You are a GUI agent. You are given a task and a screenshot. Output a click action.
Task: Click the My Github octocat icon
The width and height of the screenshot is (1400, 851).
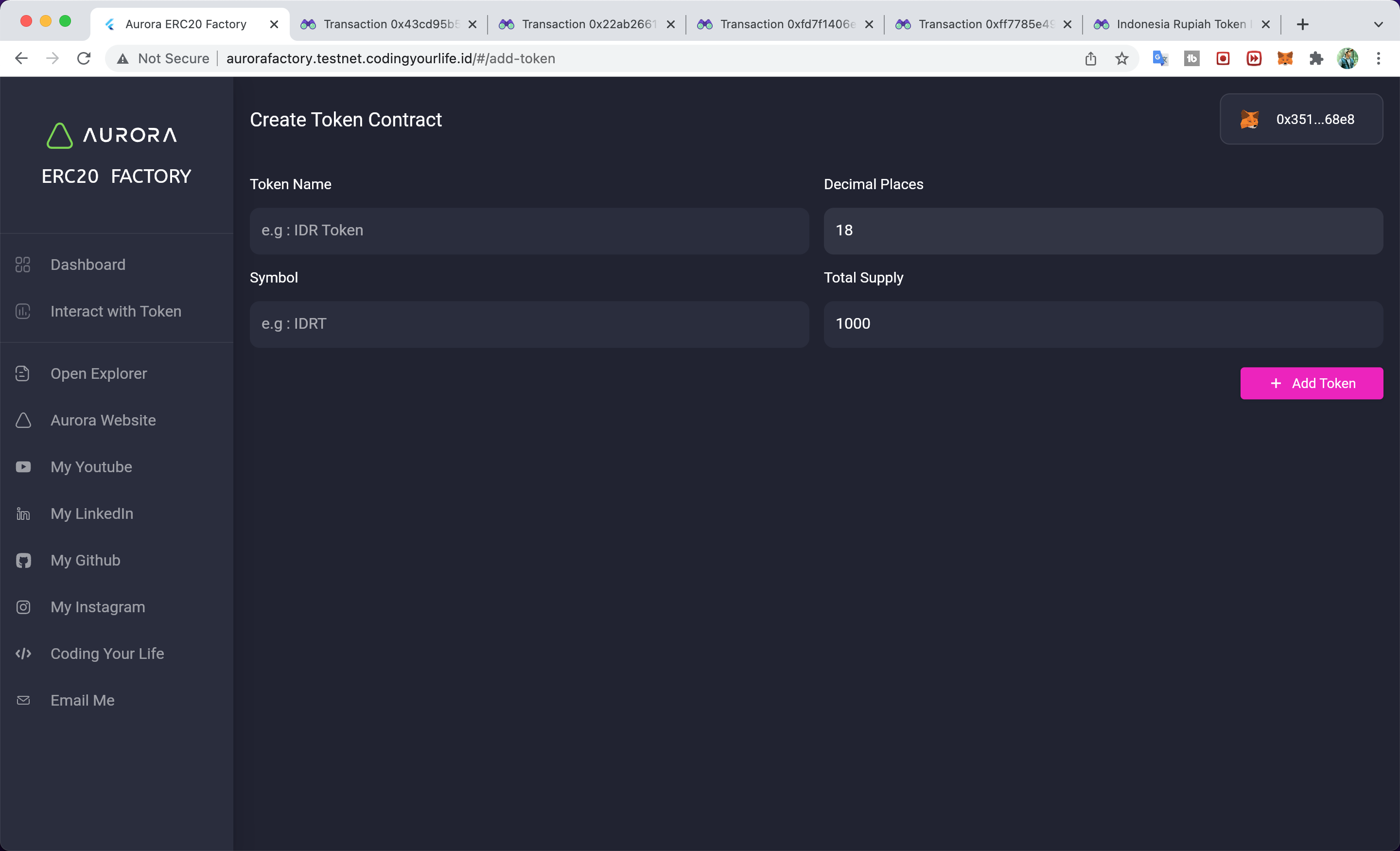(23, 561)
